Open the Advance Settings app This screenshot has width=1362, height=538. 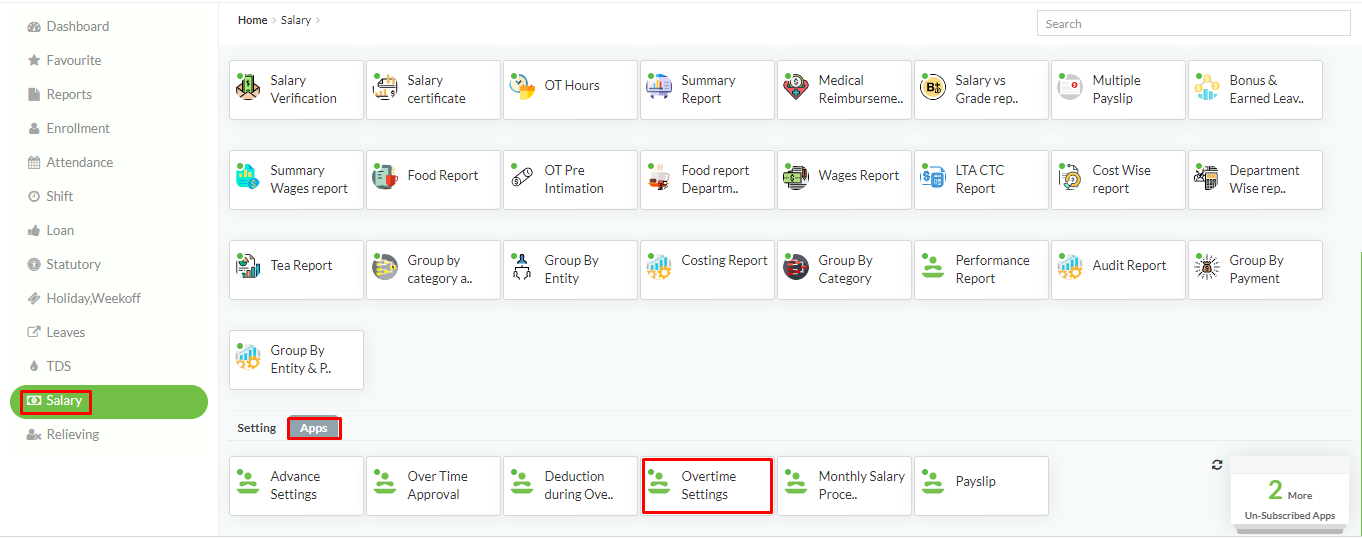click(x=296, y=486)
